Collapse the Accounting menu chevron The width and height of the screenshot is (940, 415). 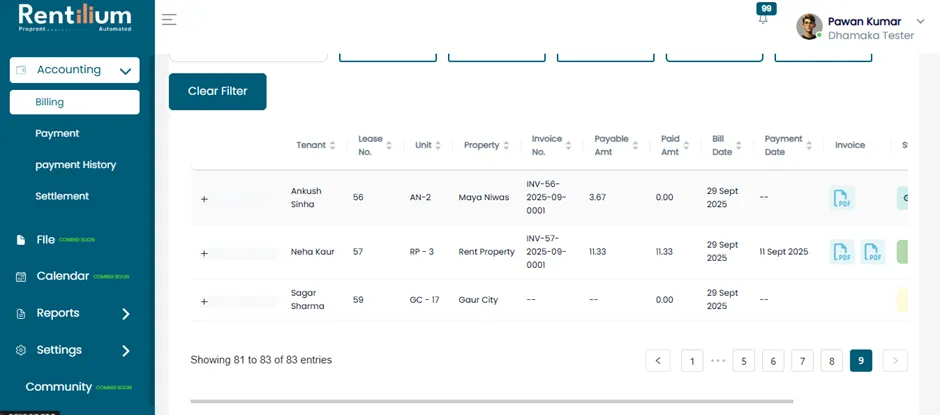coord(125,71)
